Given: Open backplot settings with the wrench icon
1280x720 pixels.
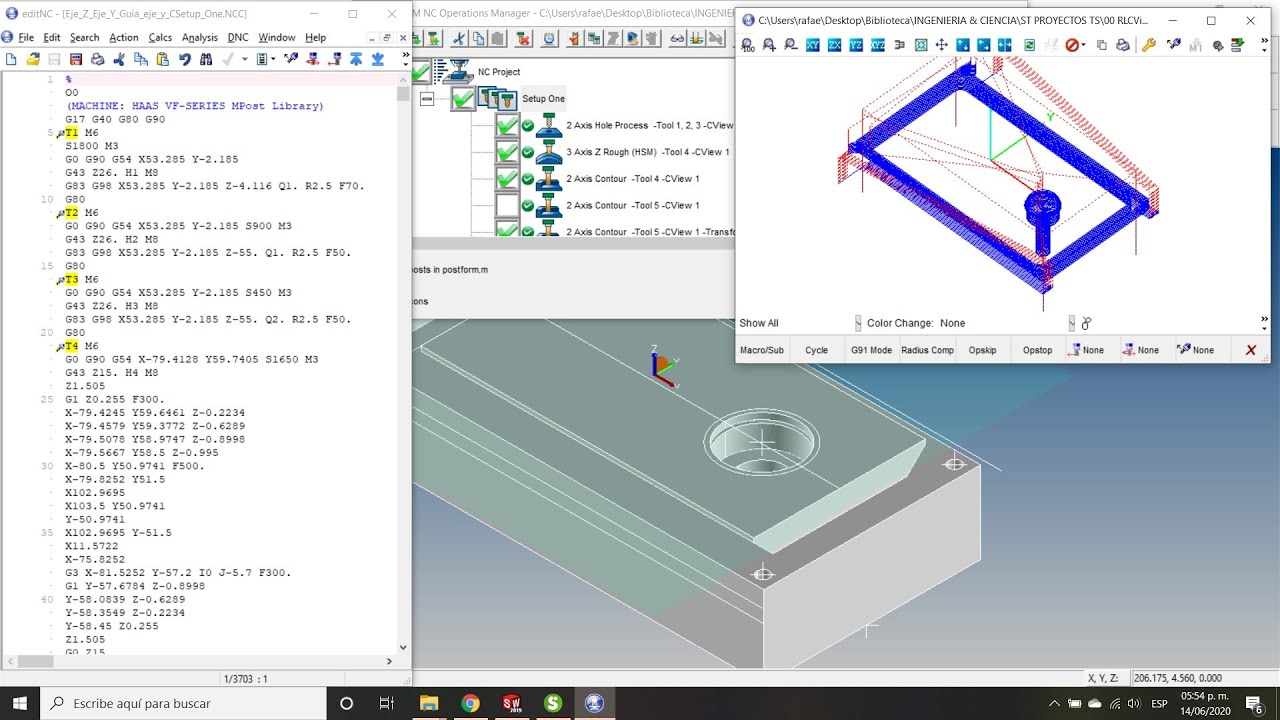Looking at the screenshot, I should [1149, 46].
